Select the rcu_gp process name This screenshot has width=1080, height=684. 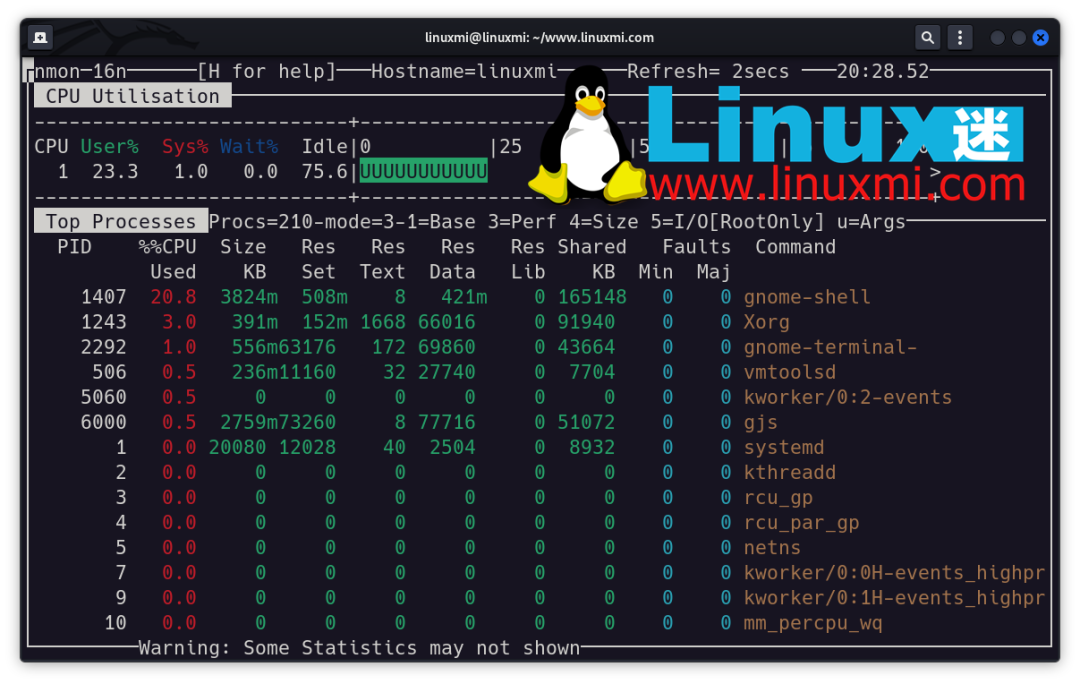point(778,497)
